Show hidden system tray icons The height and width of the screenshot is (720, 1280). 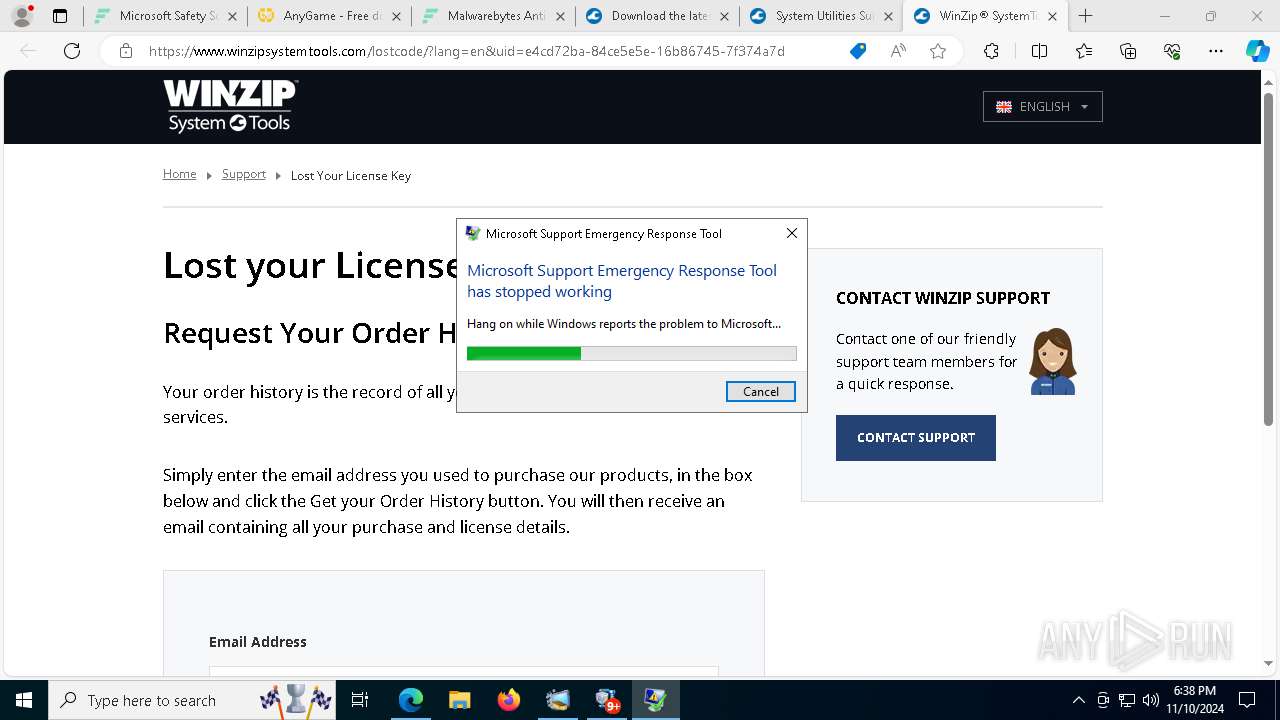click(x=1078, y=700)
